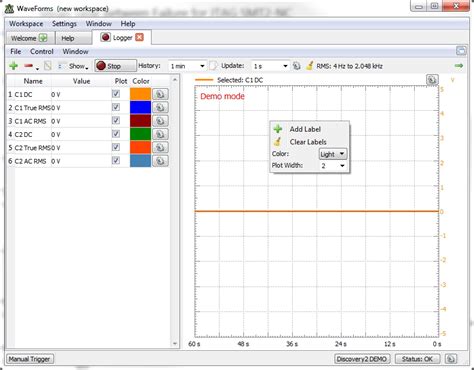This screenshot has width=474, height=370.
Task: Open the plot options gear above the graph
Action: [x=432, y=80]
